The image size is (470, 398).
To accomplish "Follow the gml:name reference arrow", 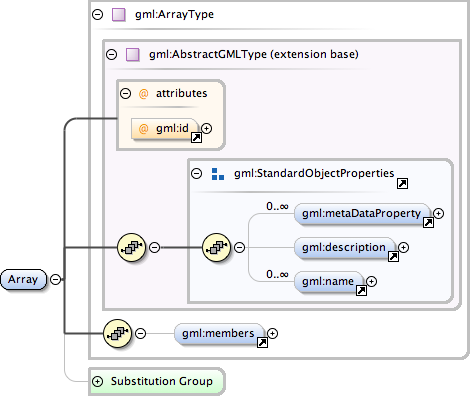I will click(x=361, y=290).
